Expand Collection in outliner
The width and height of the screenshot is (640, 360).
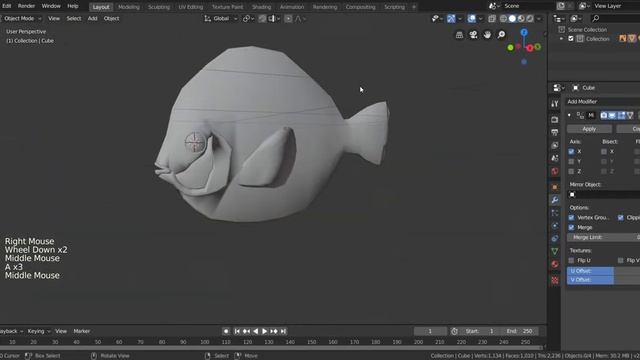(562, 39)
